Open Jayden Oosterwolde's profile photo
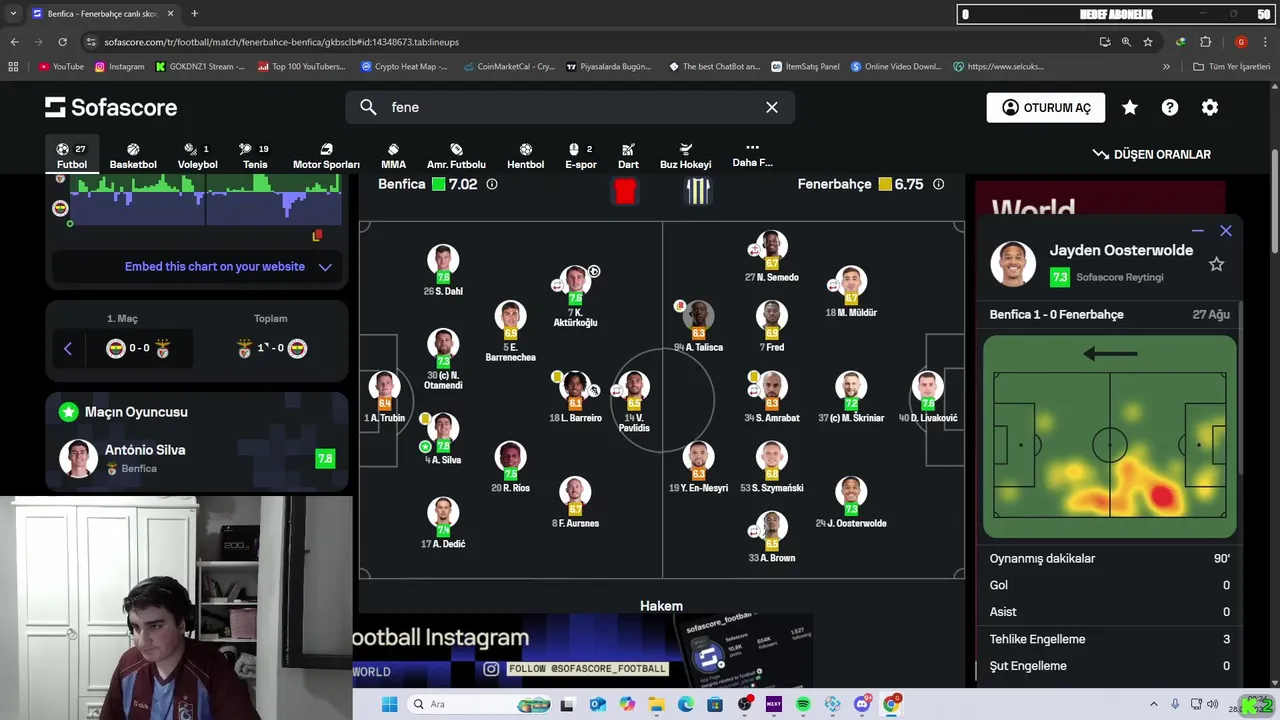1280x720 pixels. tap(1013, 264)
